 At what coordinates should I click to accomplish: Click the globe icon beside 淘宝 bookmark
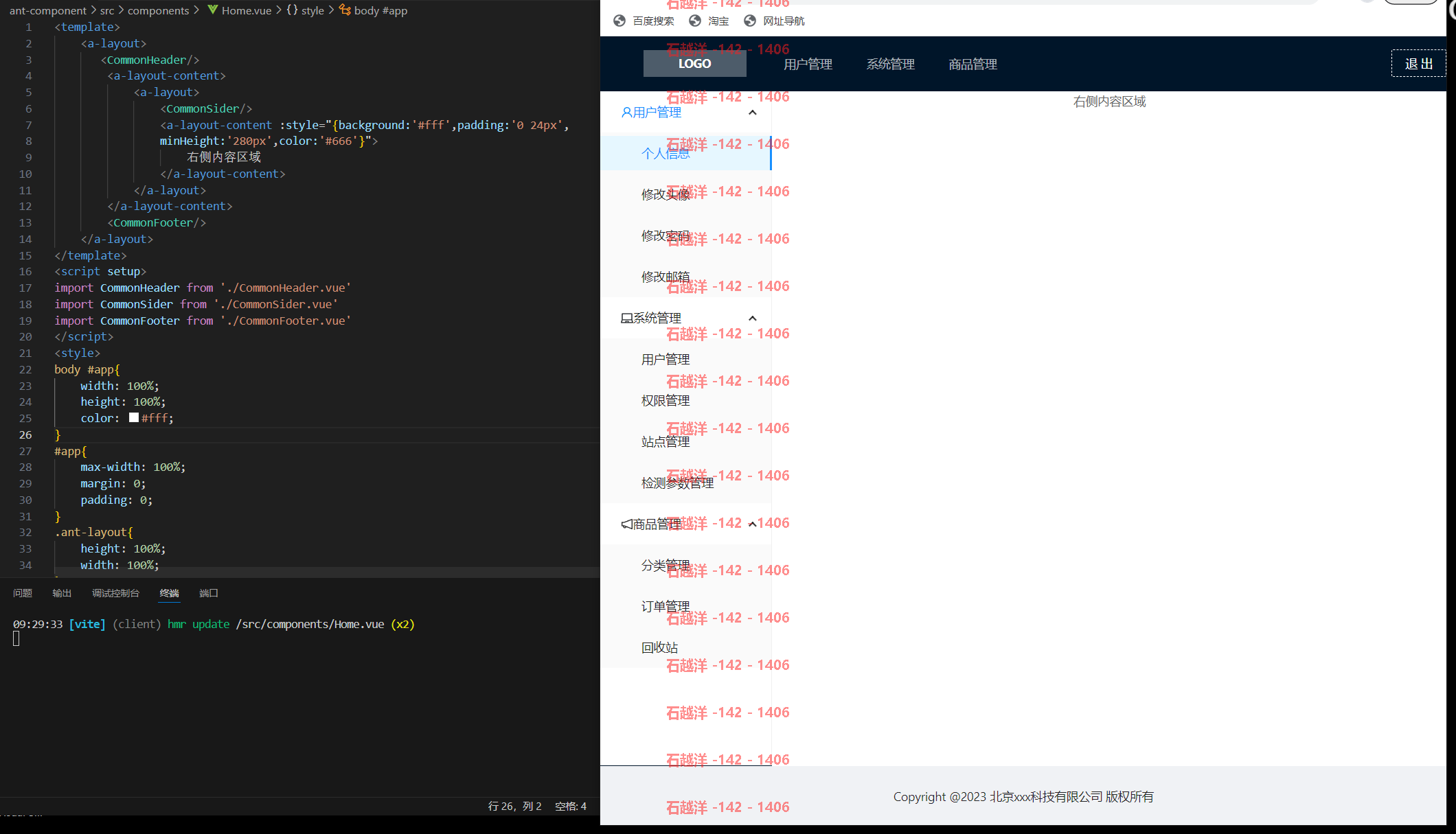point(695,21)
